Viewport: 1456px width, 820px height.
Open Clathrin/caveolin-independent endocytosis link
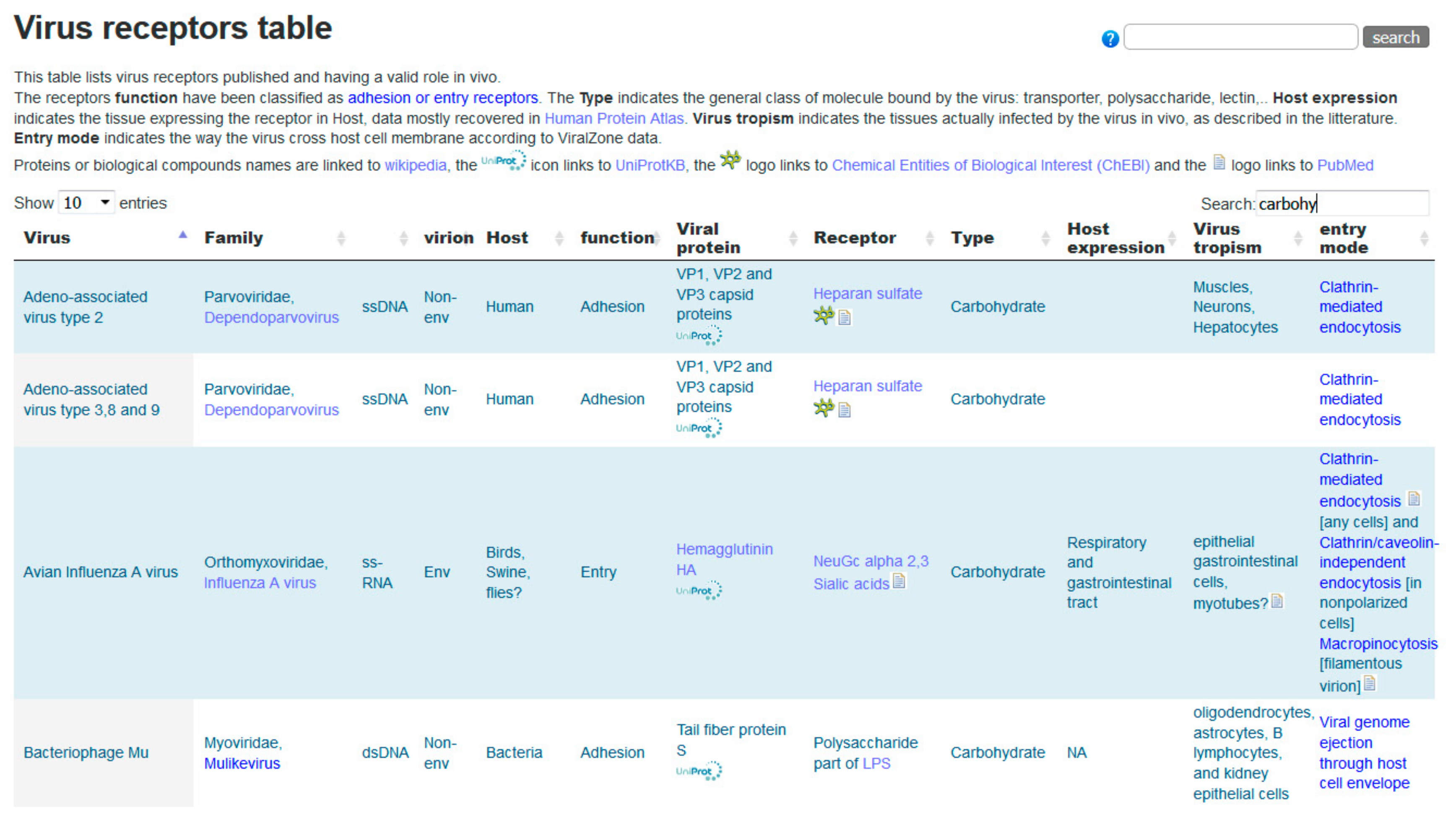[1379, 562]
